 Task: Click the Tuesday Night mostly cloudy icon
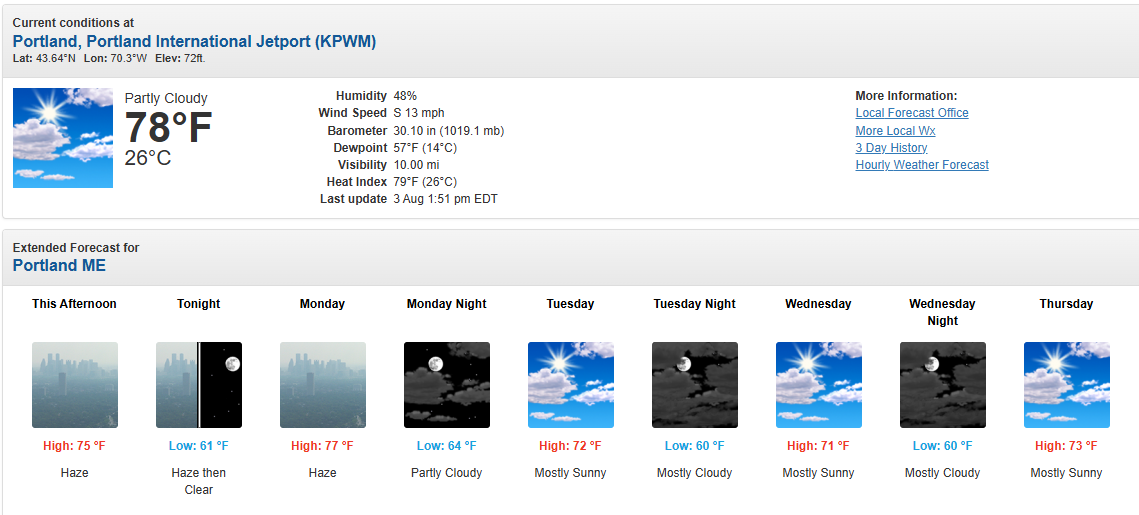point(694,385)
